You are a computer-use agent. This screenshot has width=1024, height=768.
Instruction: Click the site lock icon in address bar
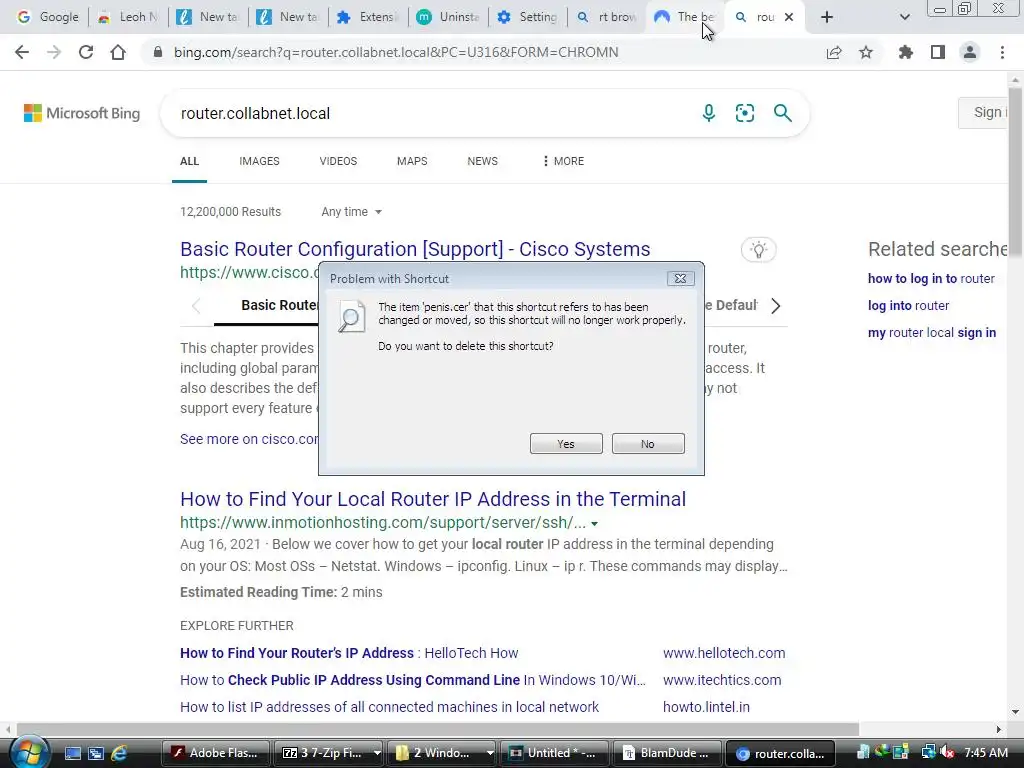click(157, 52)
